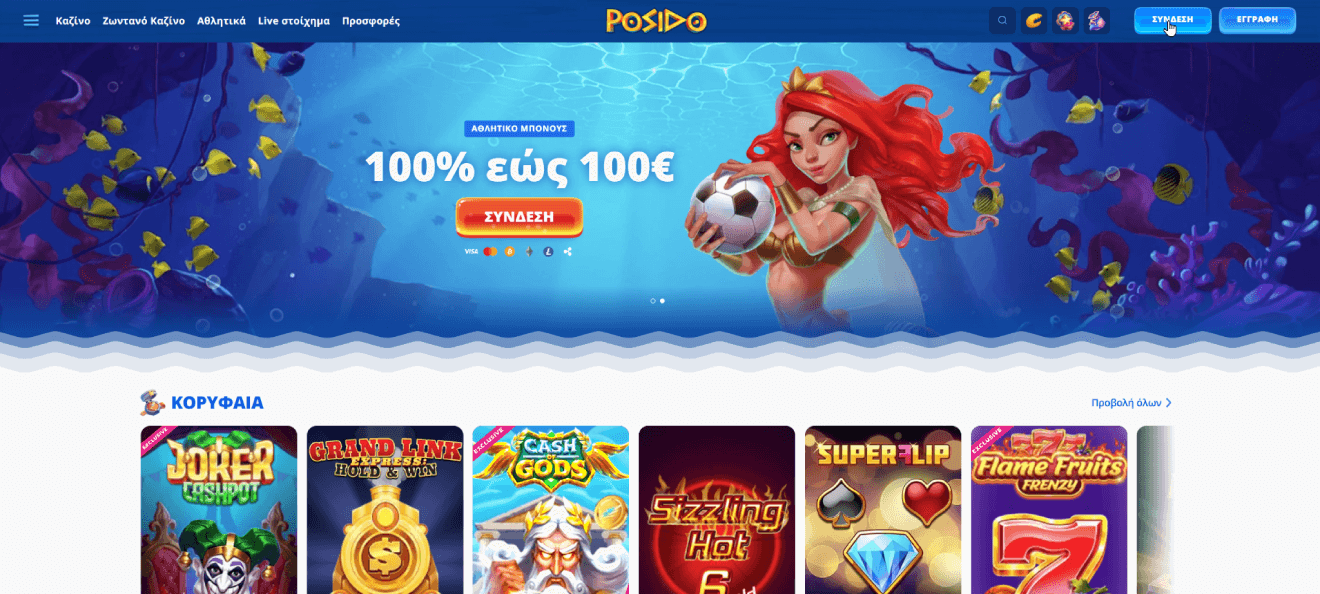1320x594 pixels.
Task: Open the Joker Cashpot game thumbnail
Action: [219, 510]
